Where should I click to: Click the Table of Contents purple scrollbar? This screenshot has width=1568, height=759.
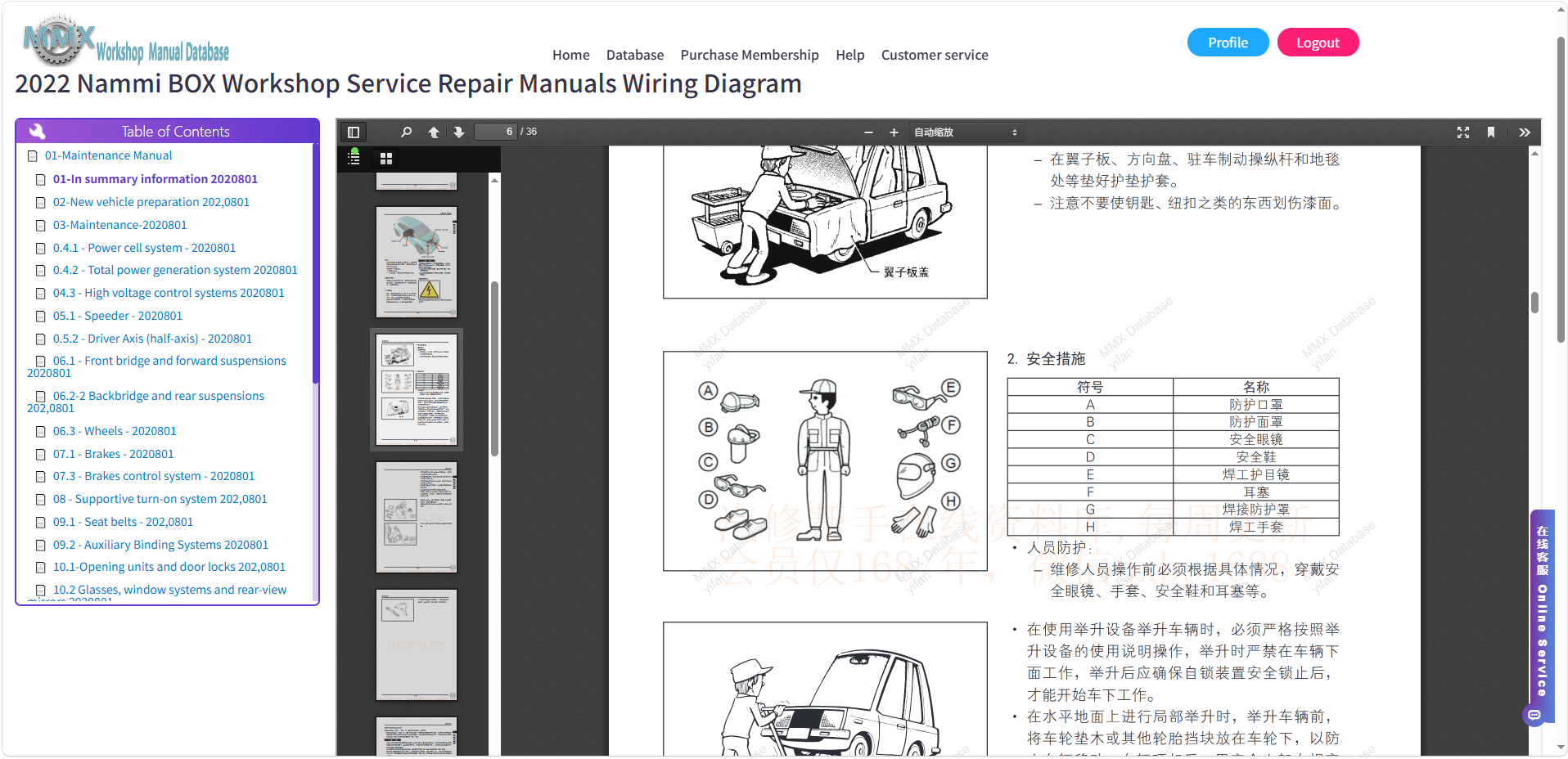click(315, 263)
